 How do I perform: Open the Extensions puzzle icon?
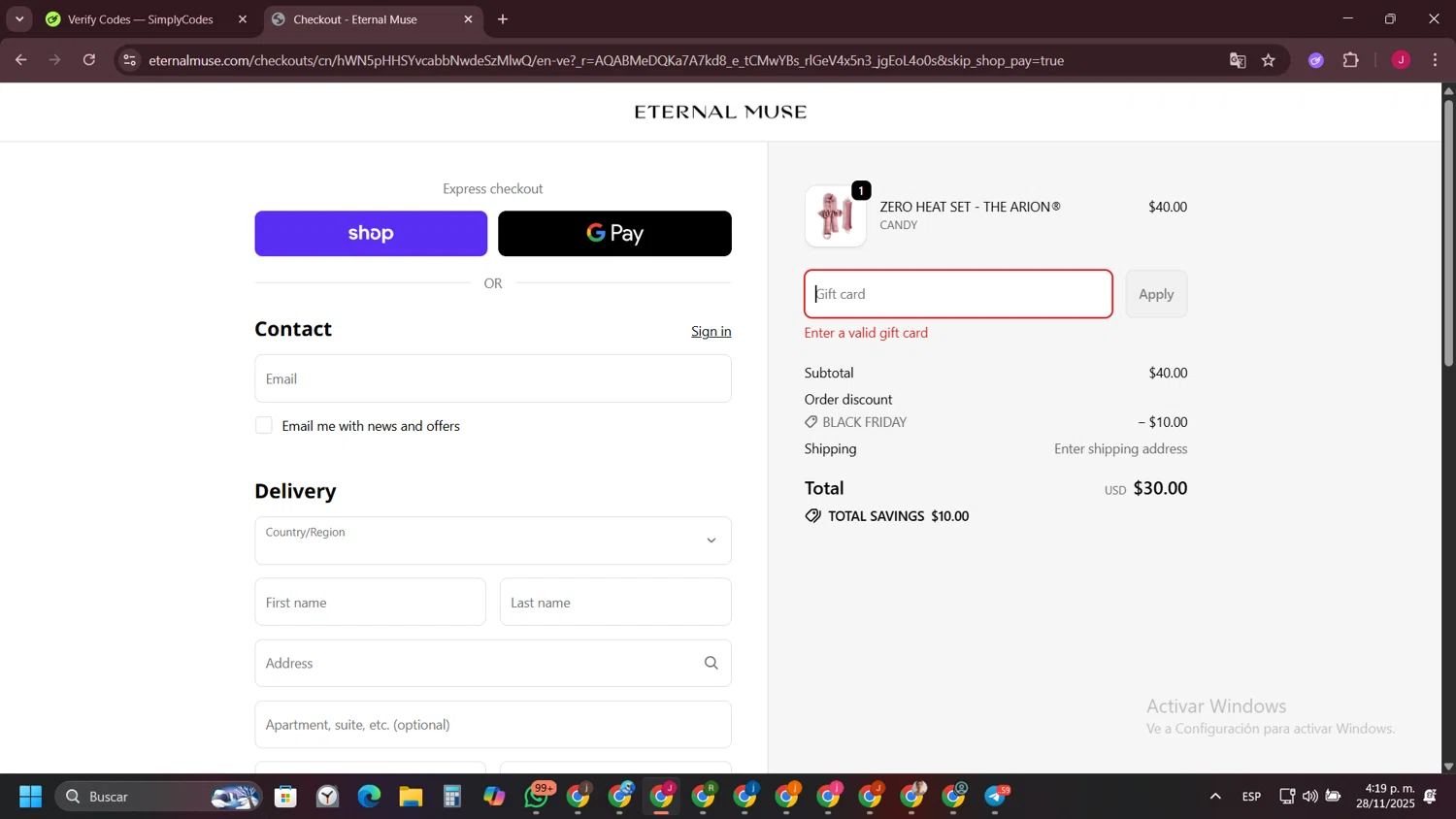tap(1351, 60)
